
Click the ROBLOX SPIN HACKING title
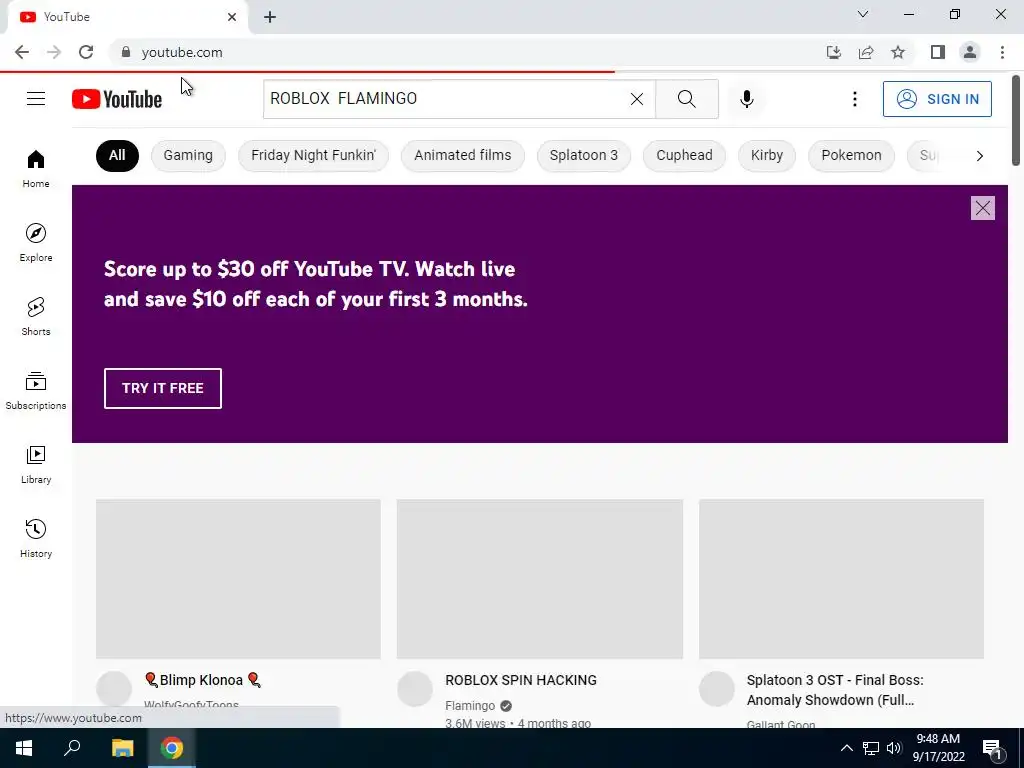tap(520, 680)
